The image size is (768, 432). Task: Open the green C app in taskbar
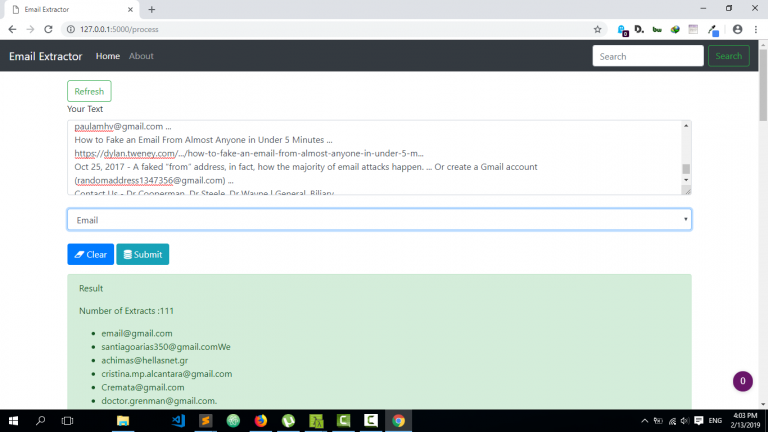coord(343,421)
